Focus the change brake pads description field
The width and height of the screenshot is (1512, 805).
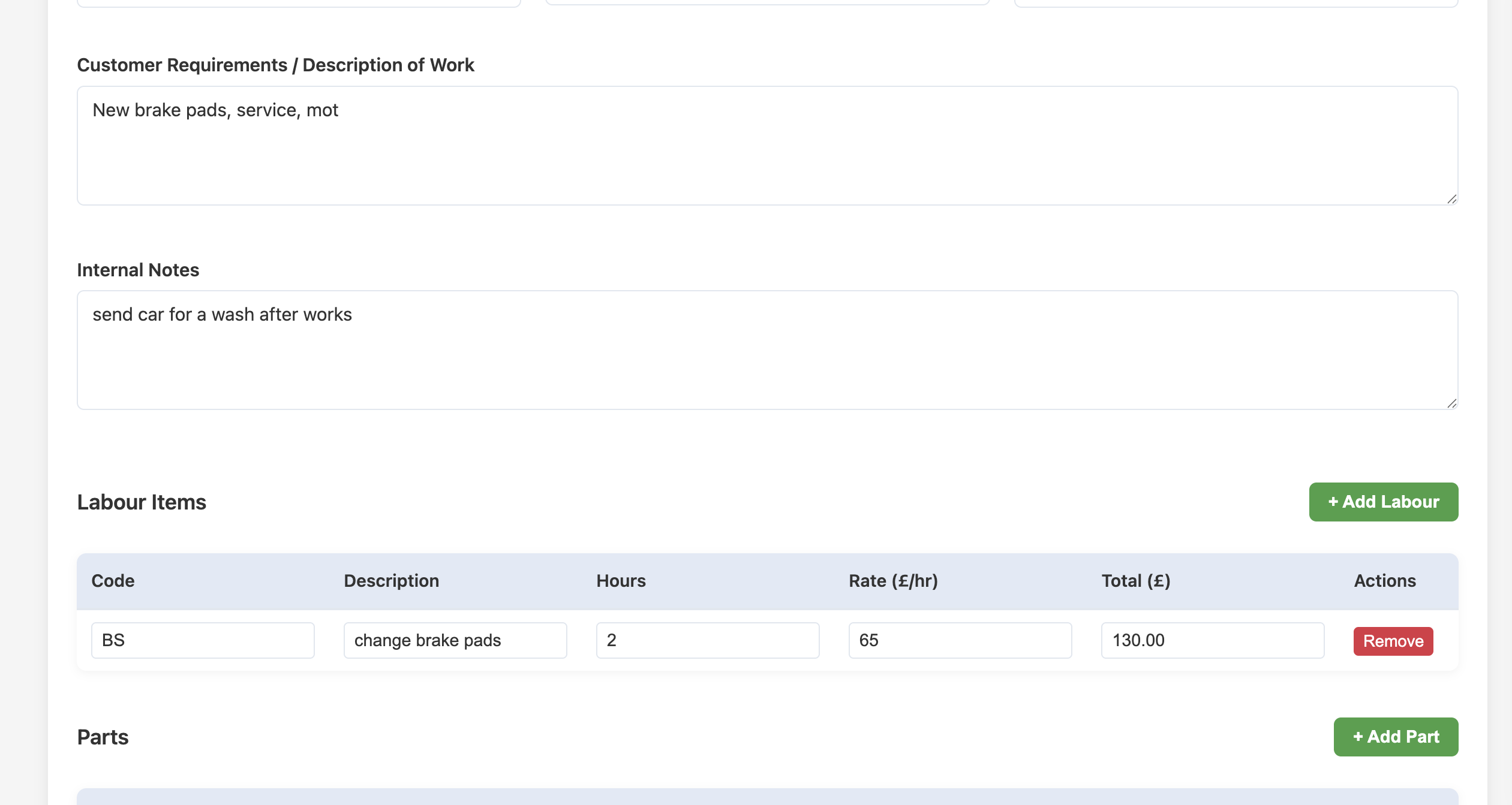455,640
